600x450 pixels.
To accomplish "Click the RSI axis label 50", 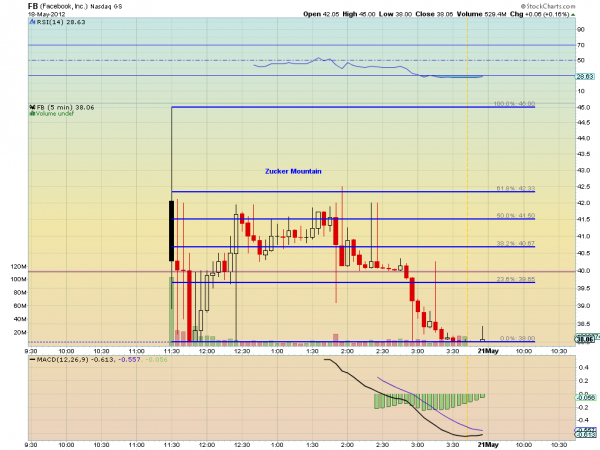I will pos(581,60).
